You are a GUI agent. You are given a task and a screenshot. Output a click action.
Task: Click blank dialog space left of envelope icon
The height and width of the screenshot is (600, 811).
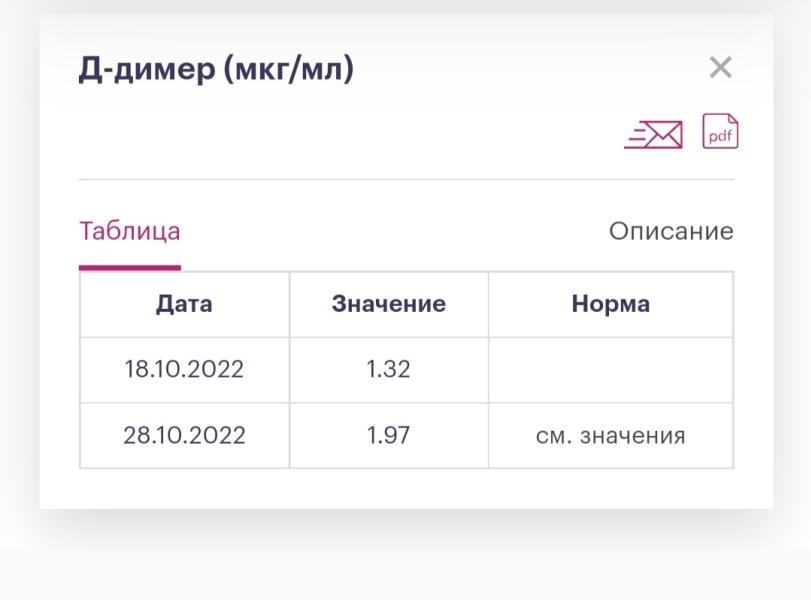(352, 133)
